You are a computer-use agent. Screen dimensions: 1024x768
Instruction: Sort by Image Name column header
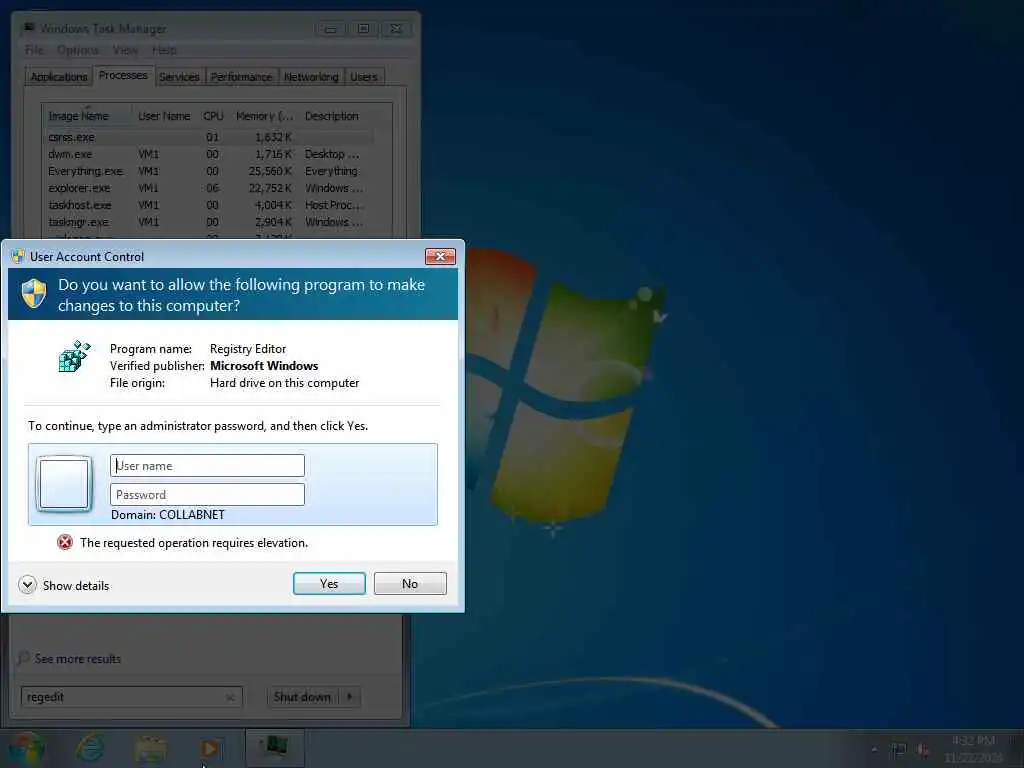coord(88,116)
